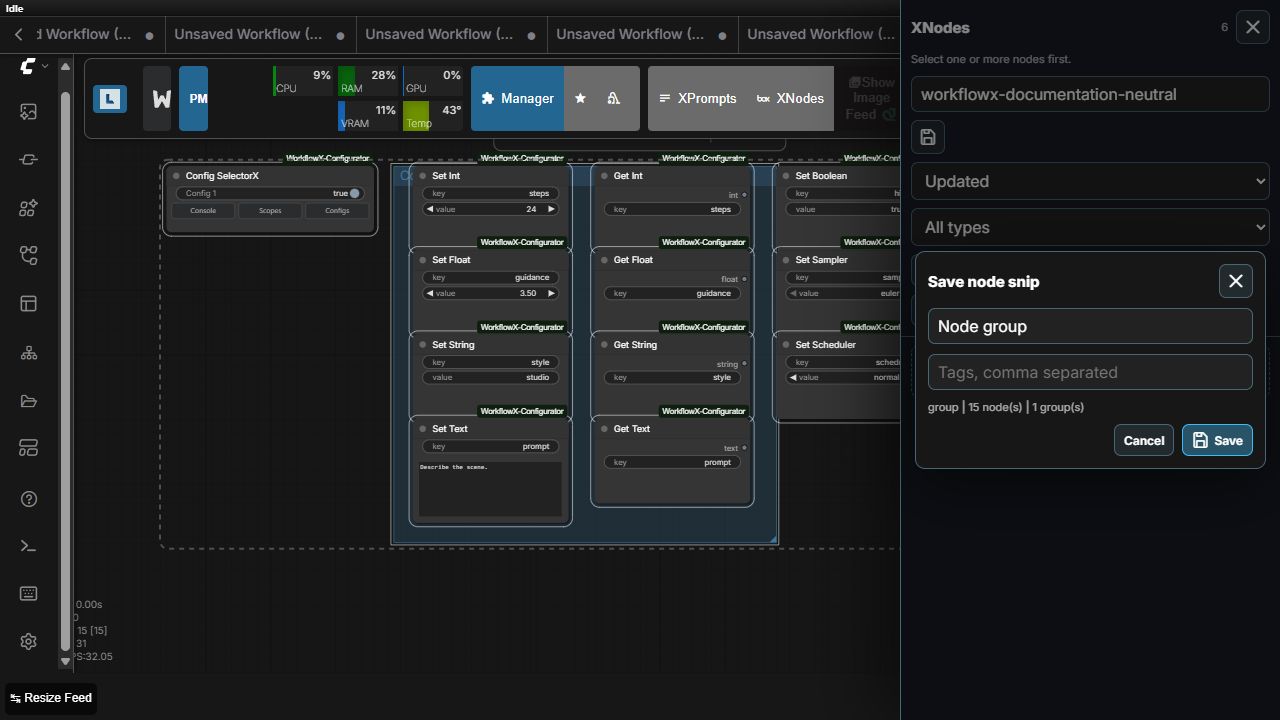This screenshot has height=720, width=1280.
Task: Collapse the Set String node via its dot
Action: tap(423, 345)
